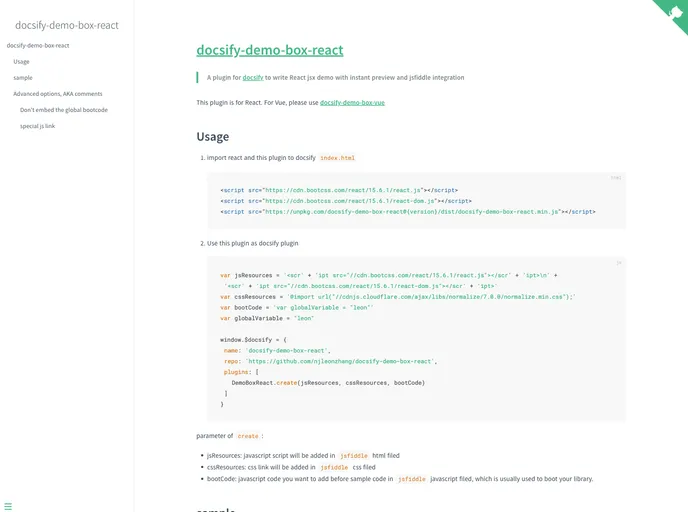Screen dimensions: 688x512
Task: Click the repo github URL code line
Action: click(330, 362)
